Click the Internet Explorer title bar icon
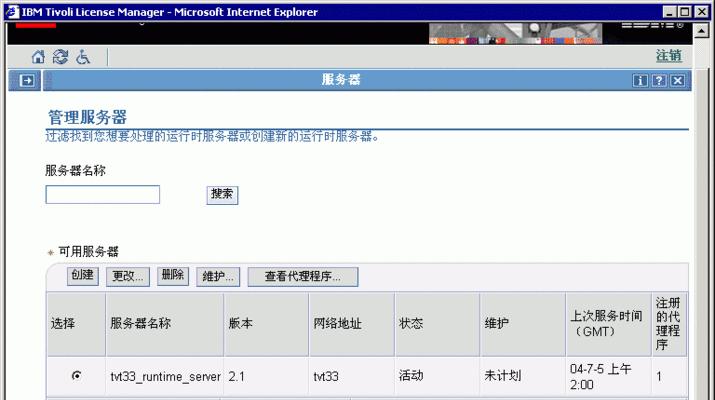The height and width of the screenshot is (400, 715). (x=12, y=11)
